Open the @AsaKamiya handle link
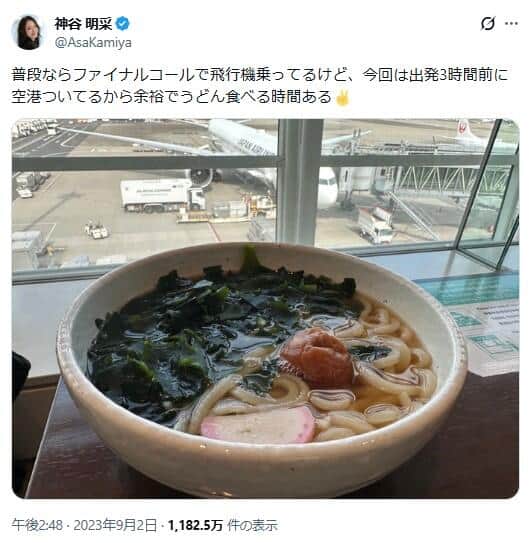This screenshot has height=543, width=531. point(93,43)
